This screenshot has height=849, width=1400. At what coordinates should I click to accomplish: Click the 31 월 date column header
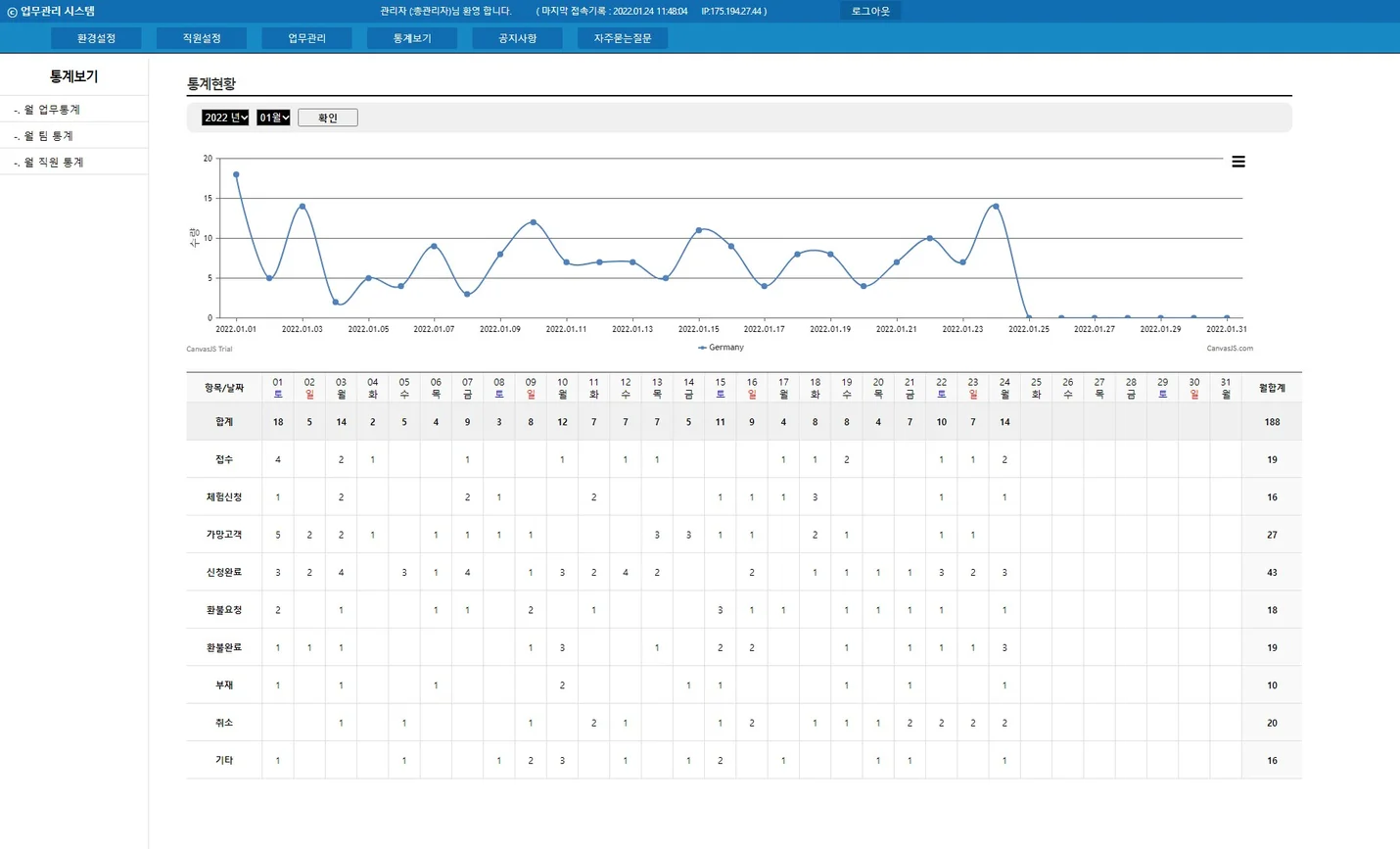(x=1226, y=388)
